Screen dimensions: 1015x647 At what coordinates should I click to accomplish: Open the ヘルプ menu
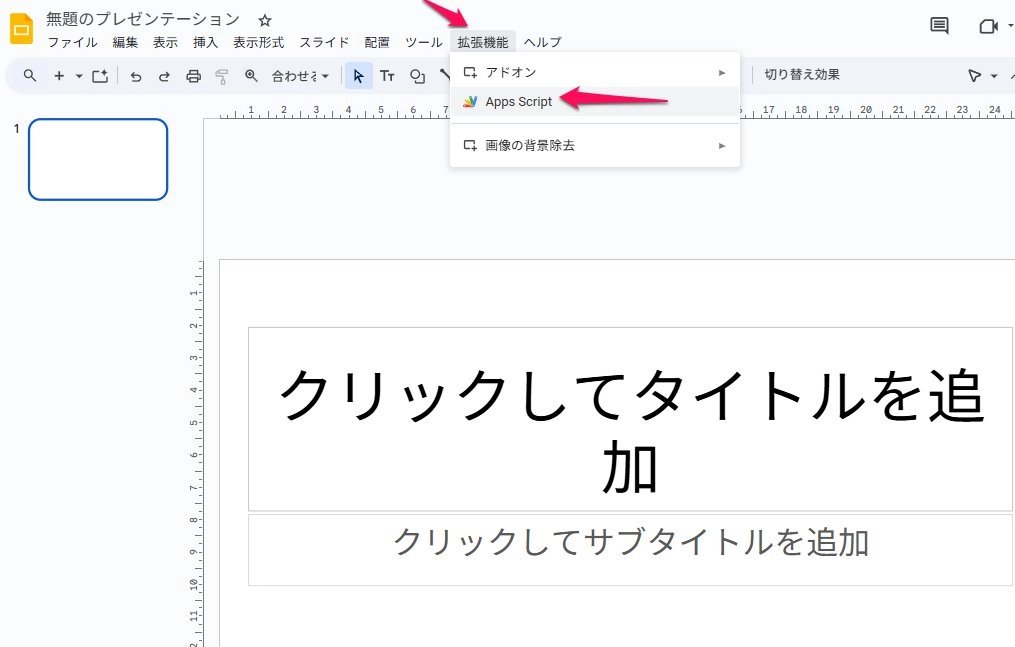542,43
